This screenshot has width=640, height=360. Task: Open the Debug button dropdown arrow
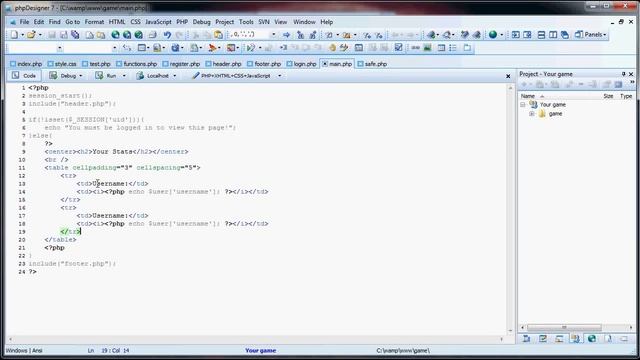click(x=81, y=76)
